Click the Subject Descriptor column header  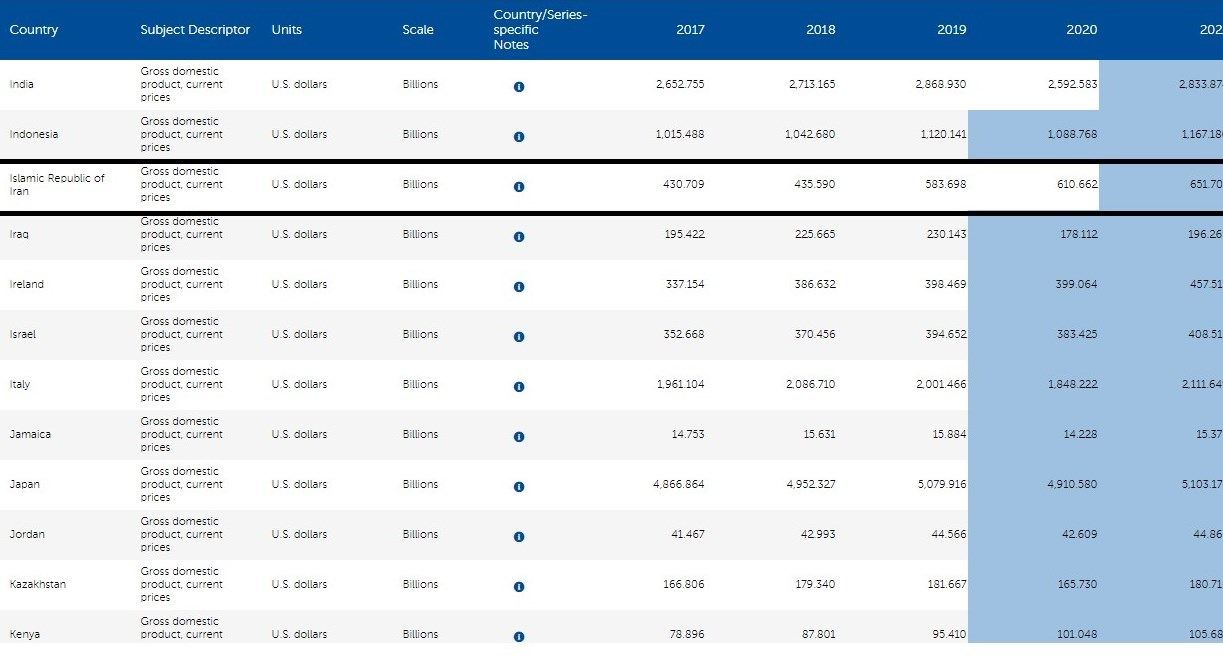(x=195, y=30)
